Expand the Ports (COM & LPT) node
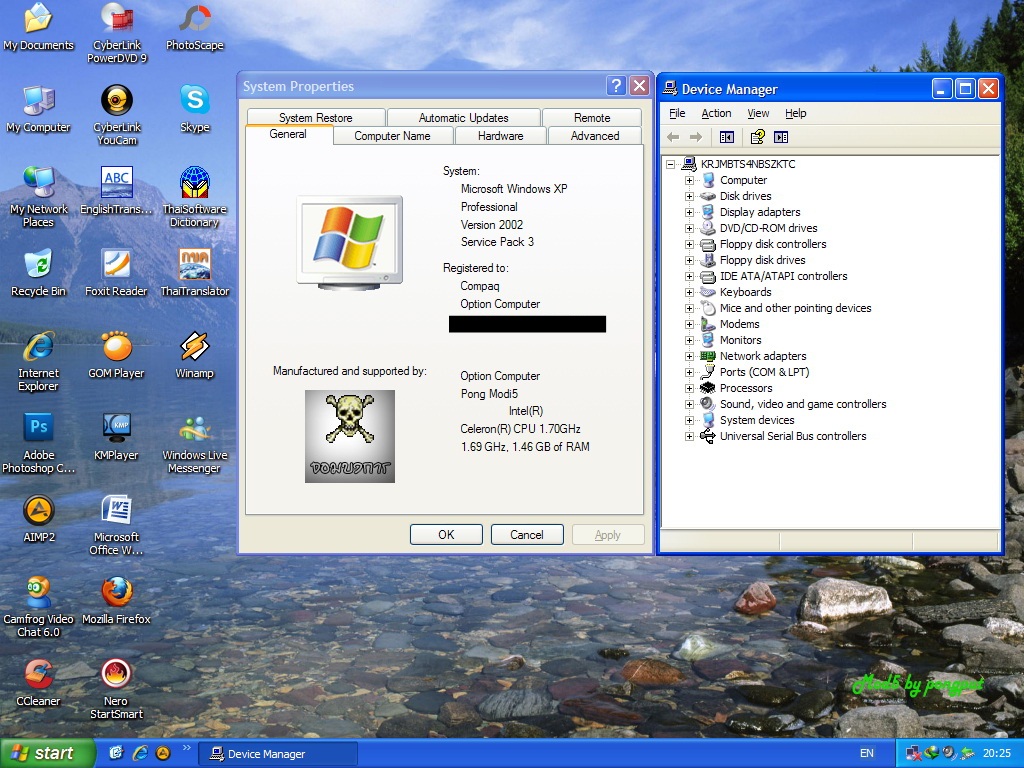Screen dimensions: 1024x768 click(689, 372)
